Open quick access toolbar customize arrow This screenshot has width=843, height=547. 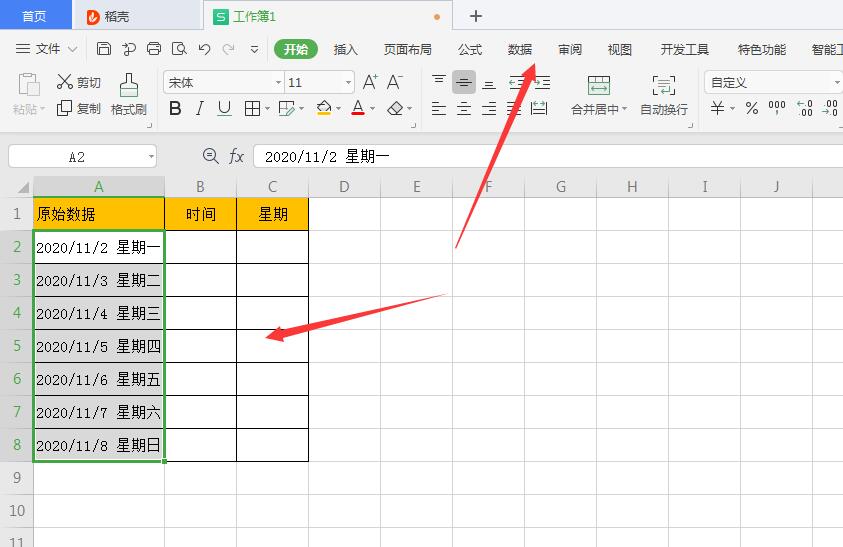254,49
